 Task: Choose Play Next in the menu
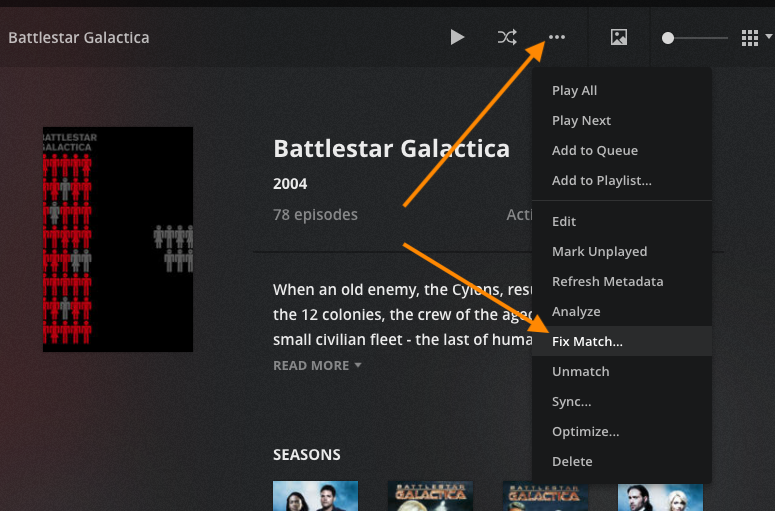coord(622,121)
